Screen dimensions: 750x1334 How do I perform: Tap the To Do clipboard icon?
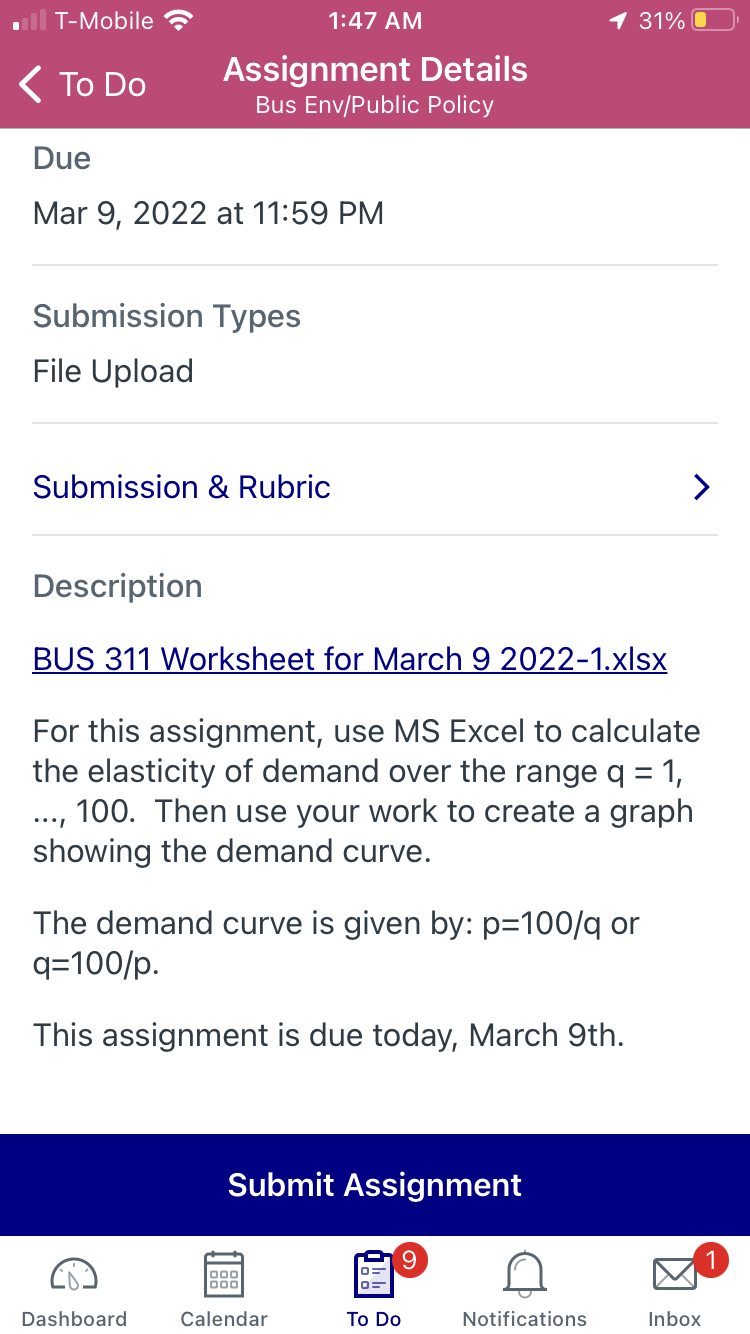pyautogui.click(x=374, y=1275)
